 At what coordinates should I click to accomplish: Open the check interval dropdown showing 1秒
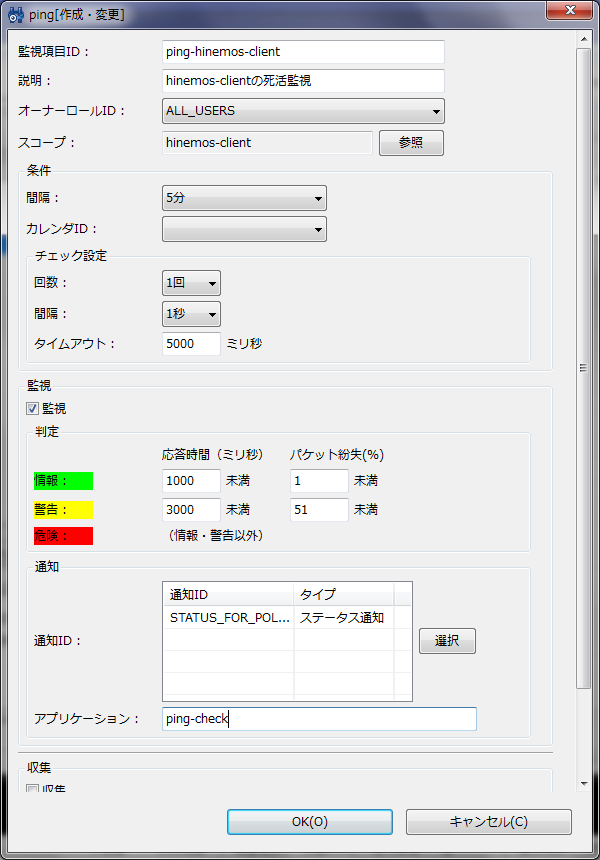(x=191, y=314)
